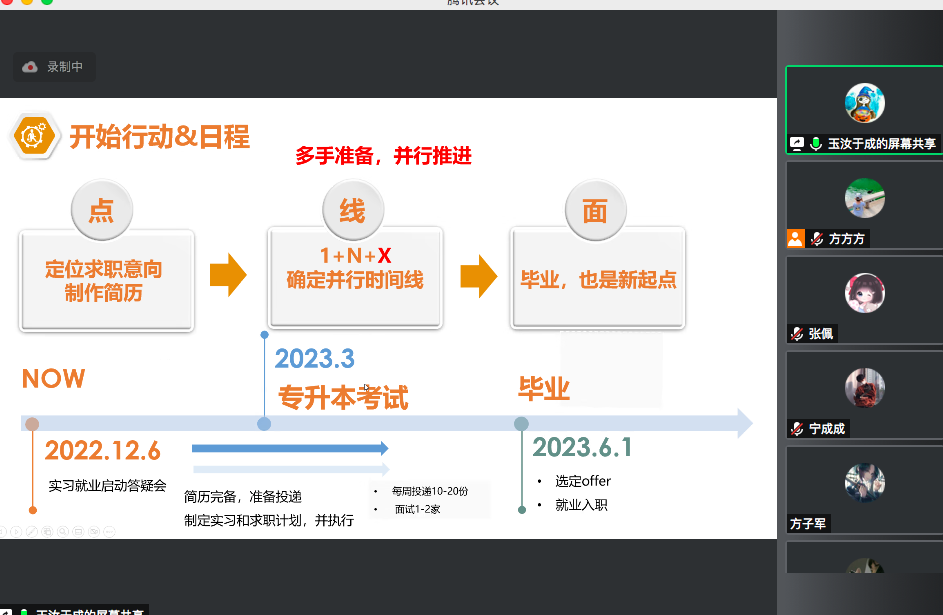Select 张佩's participant avatar
This screenshot has width=943, height=615.
[864, 294]
